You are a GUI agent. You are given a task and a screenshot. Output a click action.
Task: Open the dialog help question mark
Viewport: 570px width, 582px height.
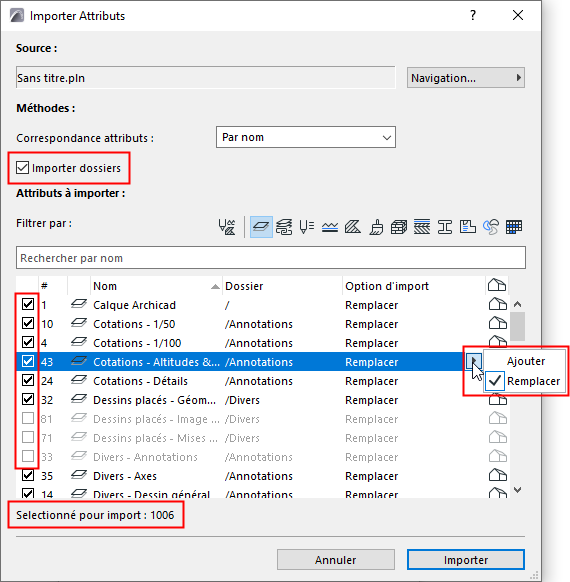pos(473,15)
